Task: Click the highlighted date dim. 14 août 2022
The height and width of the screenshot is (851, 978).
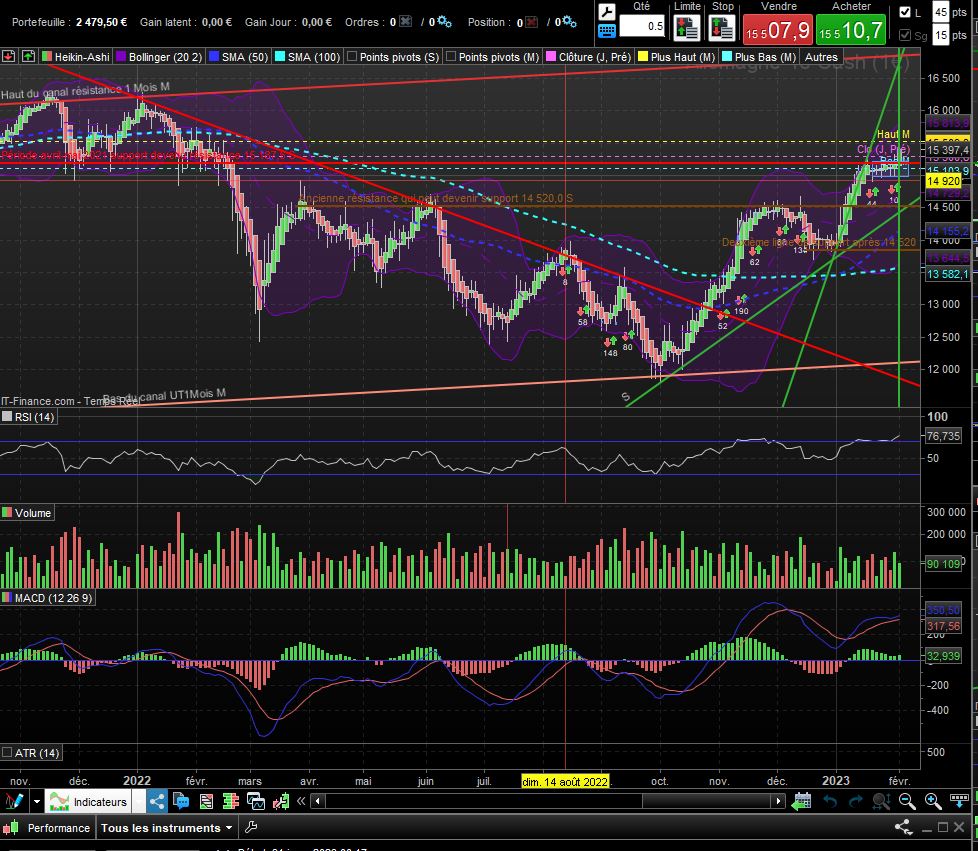Action: [565, 782]
